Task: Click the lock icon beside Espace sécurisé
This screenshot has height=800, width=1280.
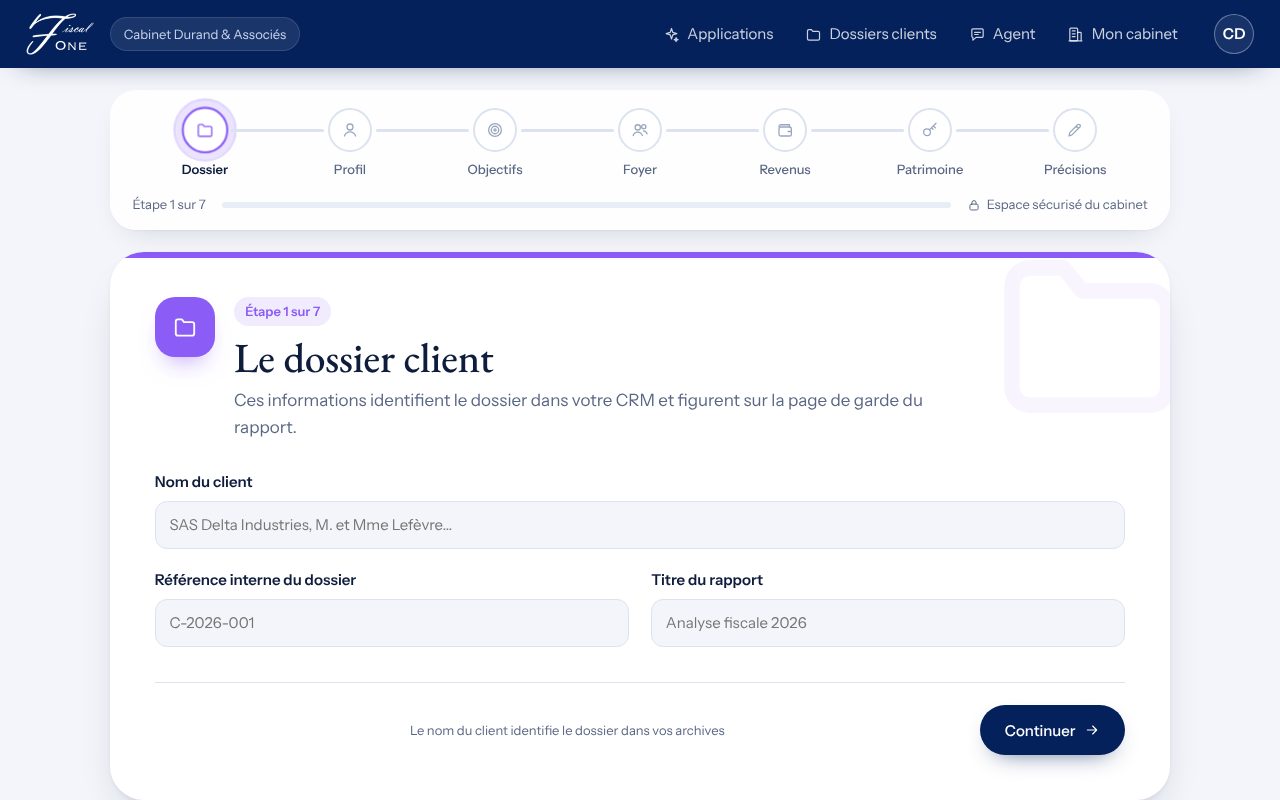Action: pos(973,205)
